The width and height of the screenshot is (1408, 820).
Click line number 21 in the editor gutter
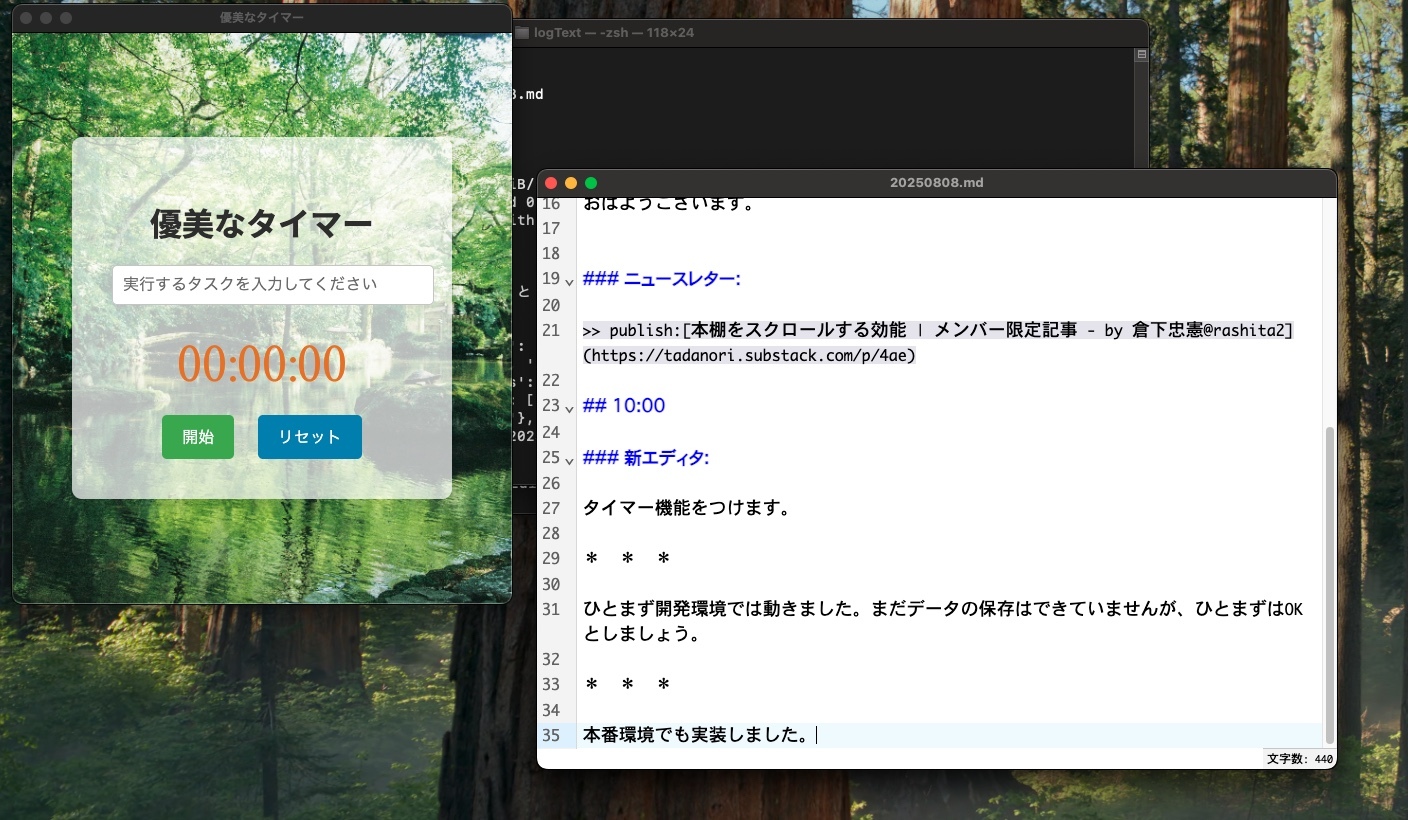point(551,330)
